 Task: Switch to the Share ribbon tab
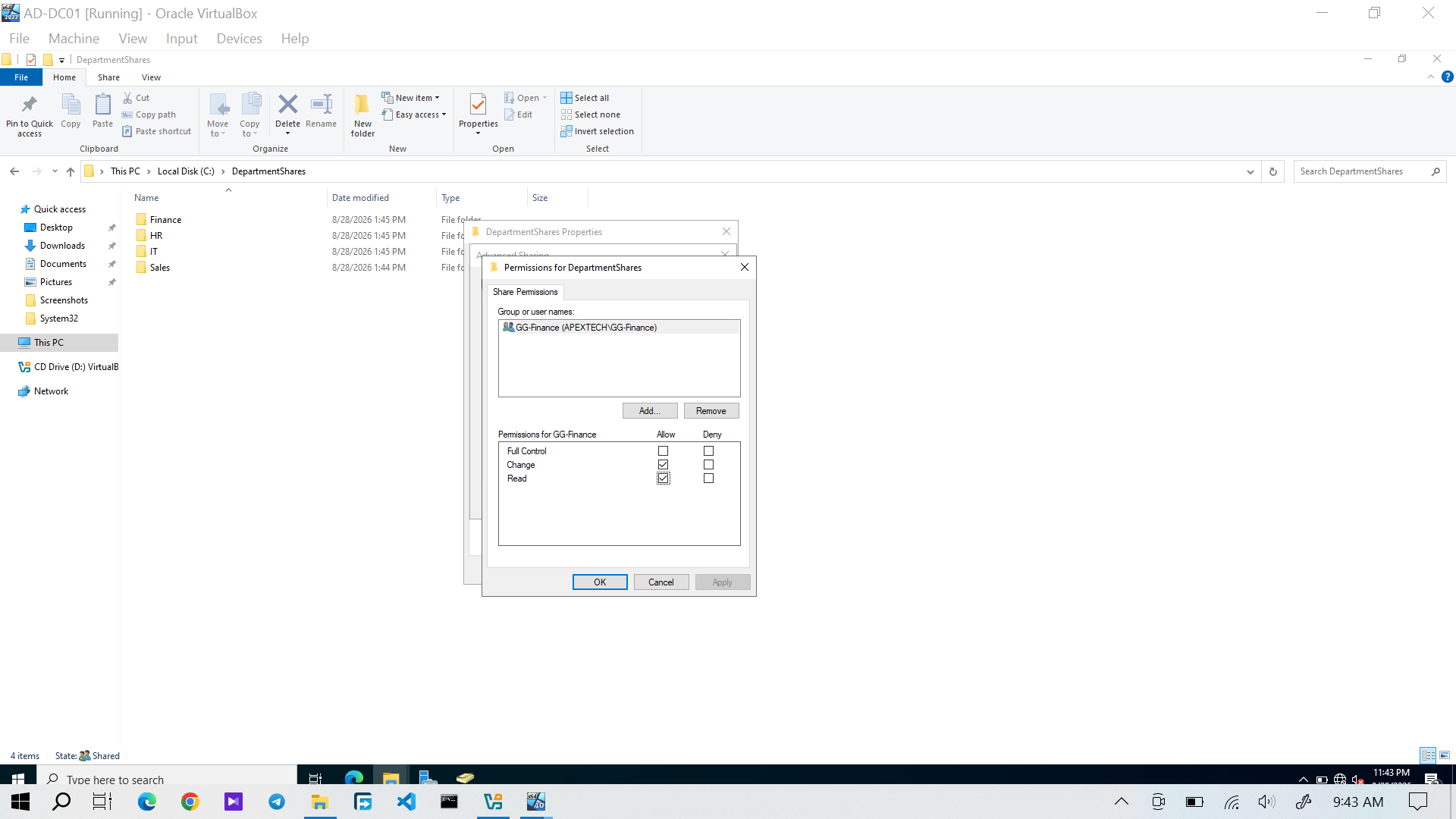point(108,77)
